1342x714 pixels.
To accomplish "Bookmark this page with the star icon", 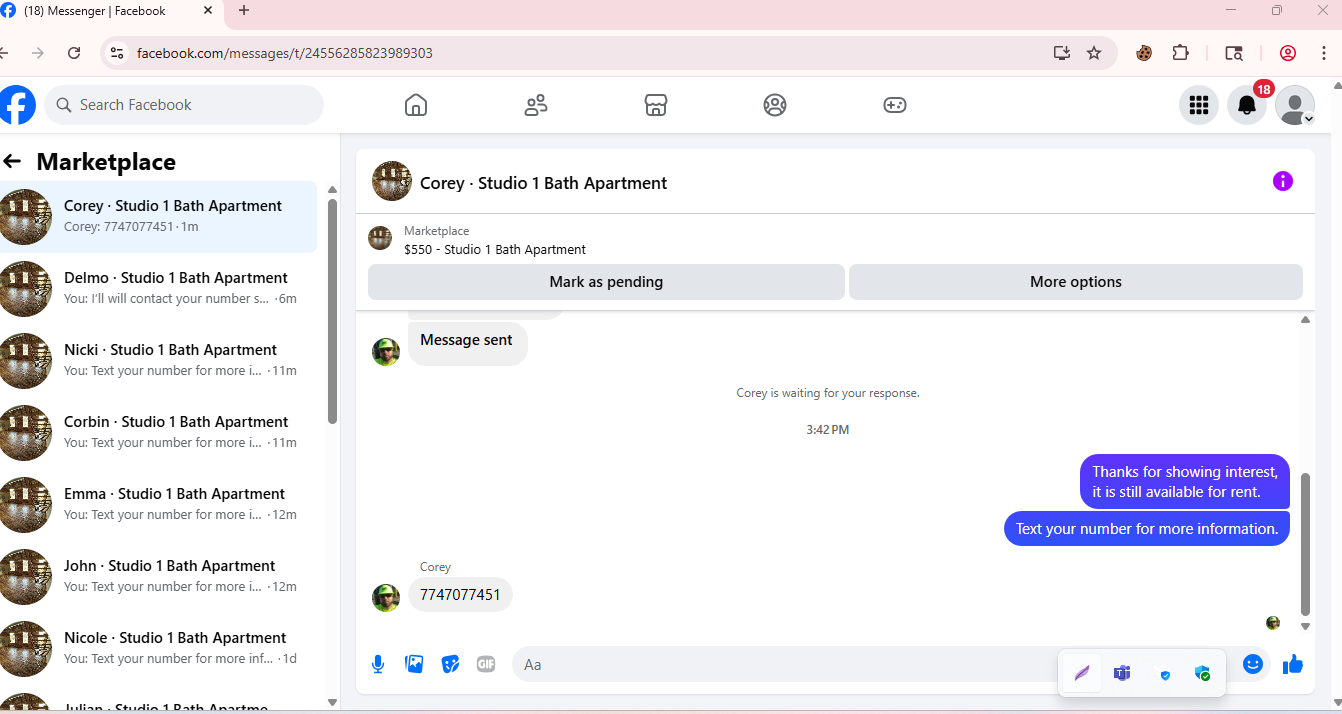I will pyautogui.click(x=1094, y=53).
